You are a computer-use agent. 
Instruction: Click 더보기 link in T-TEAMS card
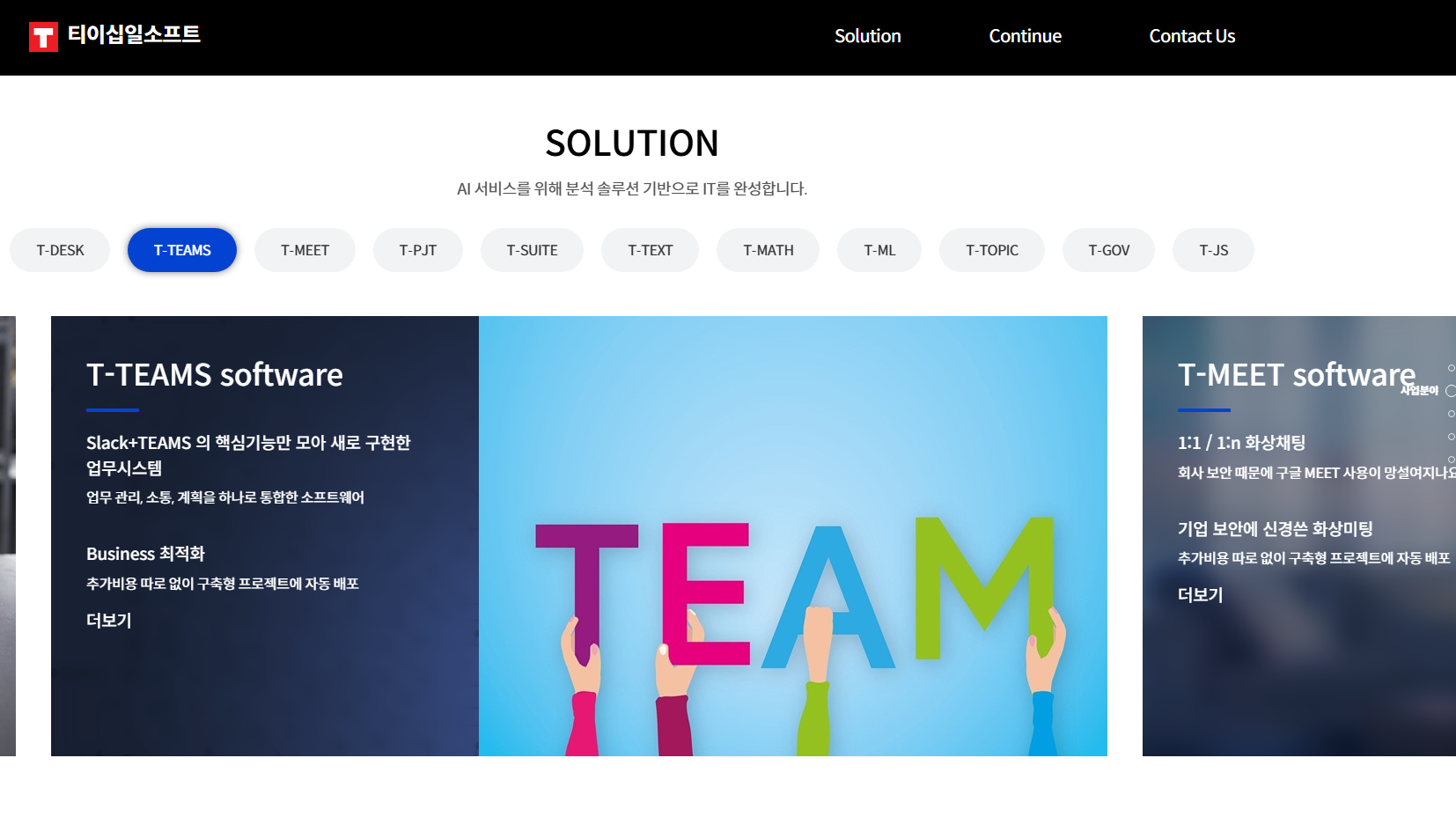coord(109,621)
